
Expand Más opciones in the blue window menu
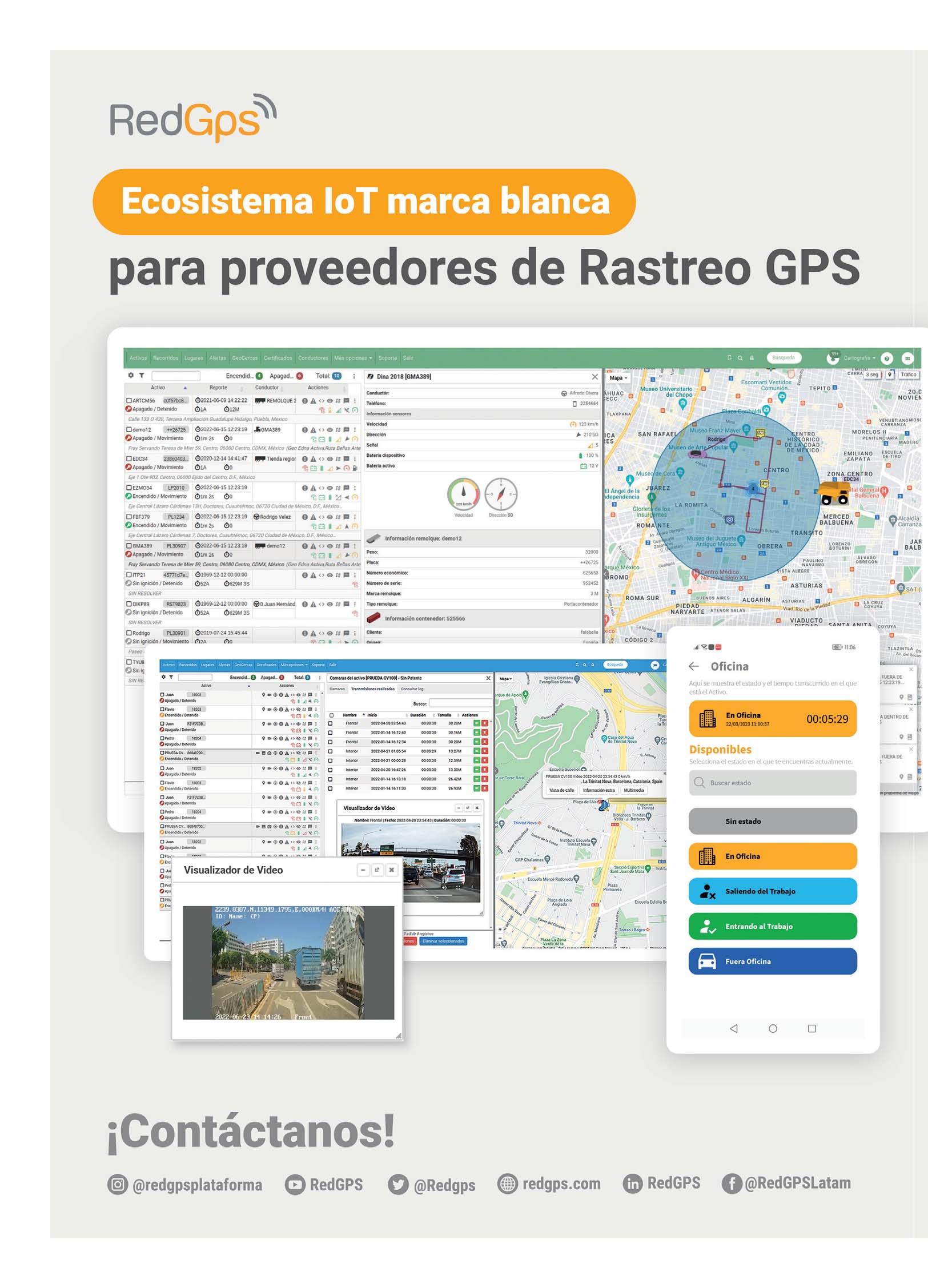pos(294,665)
